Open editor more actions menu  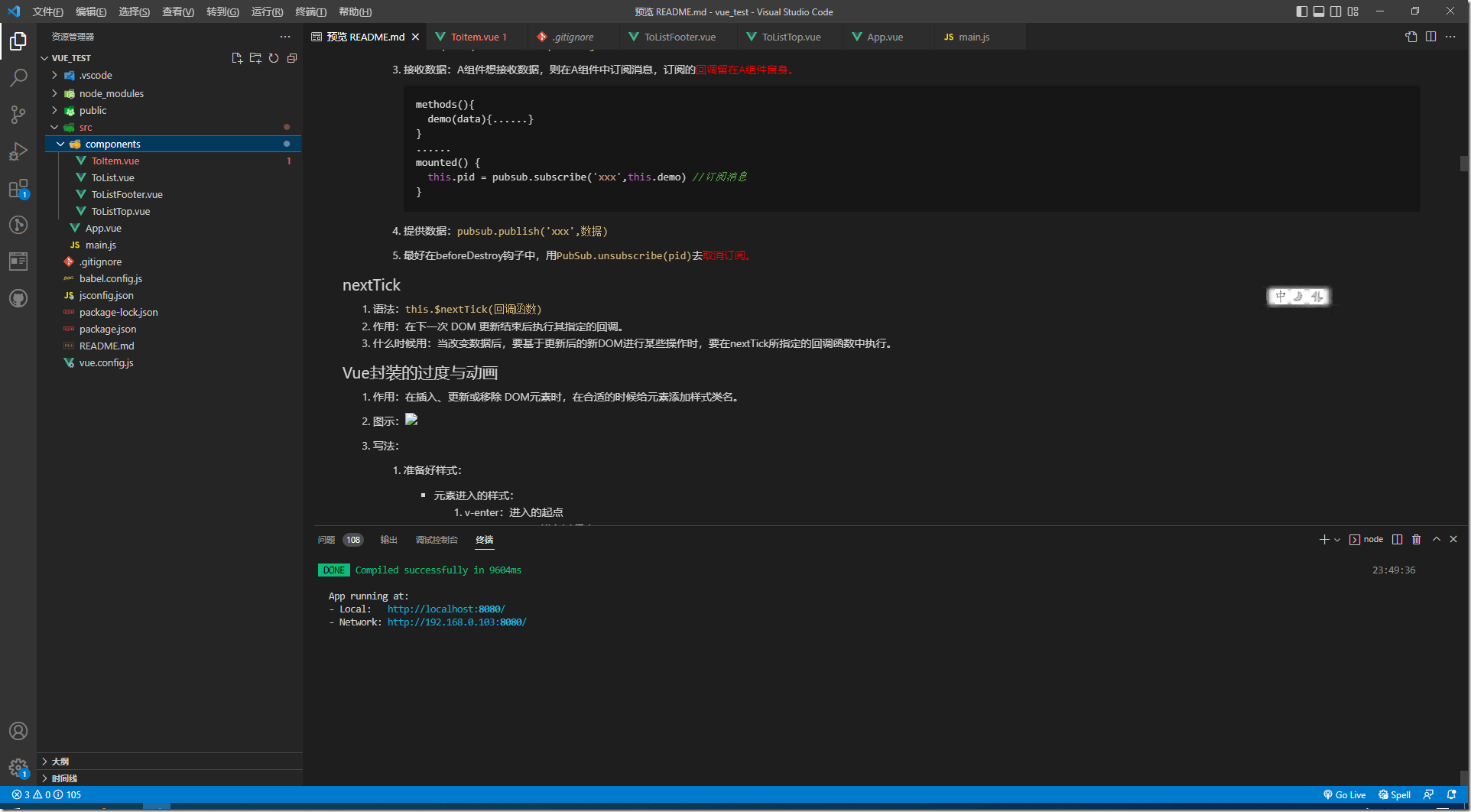point(1450,37)
